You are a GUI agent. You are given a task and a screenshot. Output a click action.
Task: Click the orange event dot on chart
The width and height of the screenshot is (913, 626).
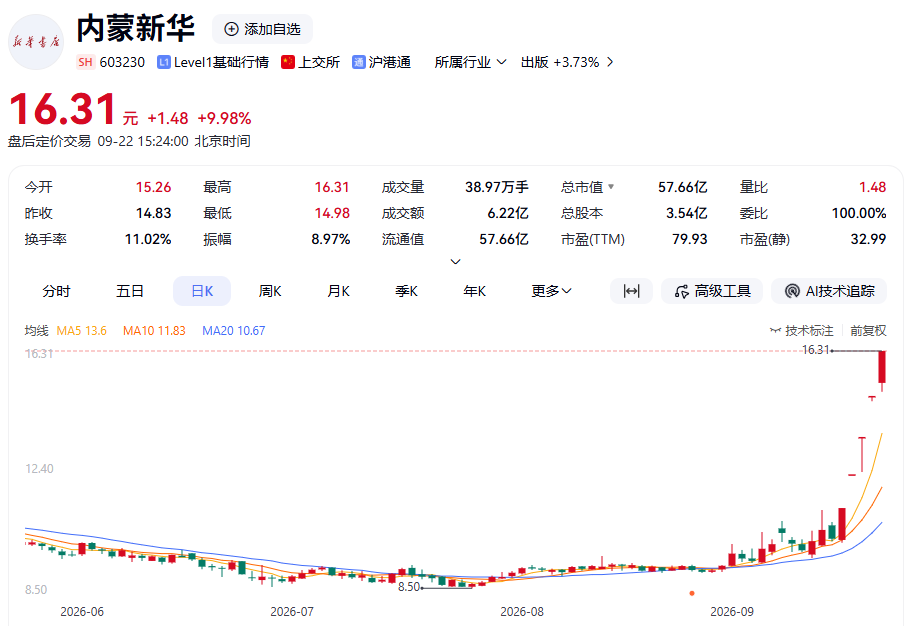(692, 593)
